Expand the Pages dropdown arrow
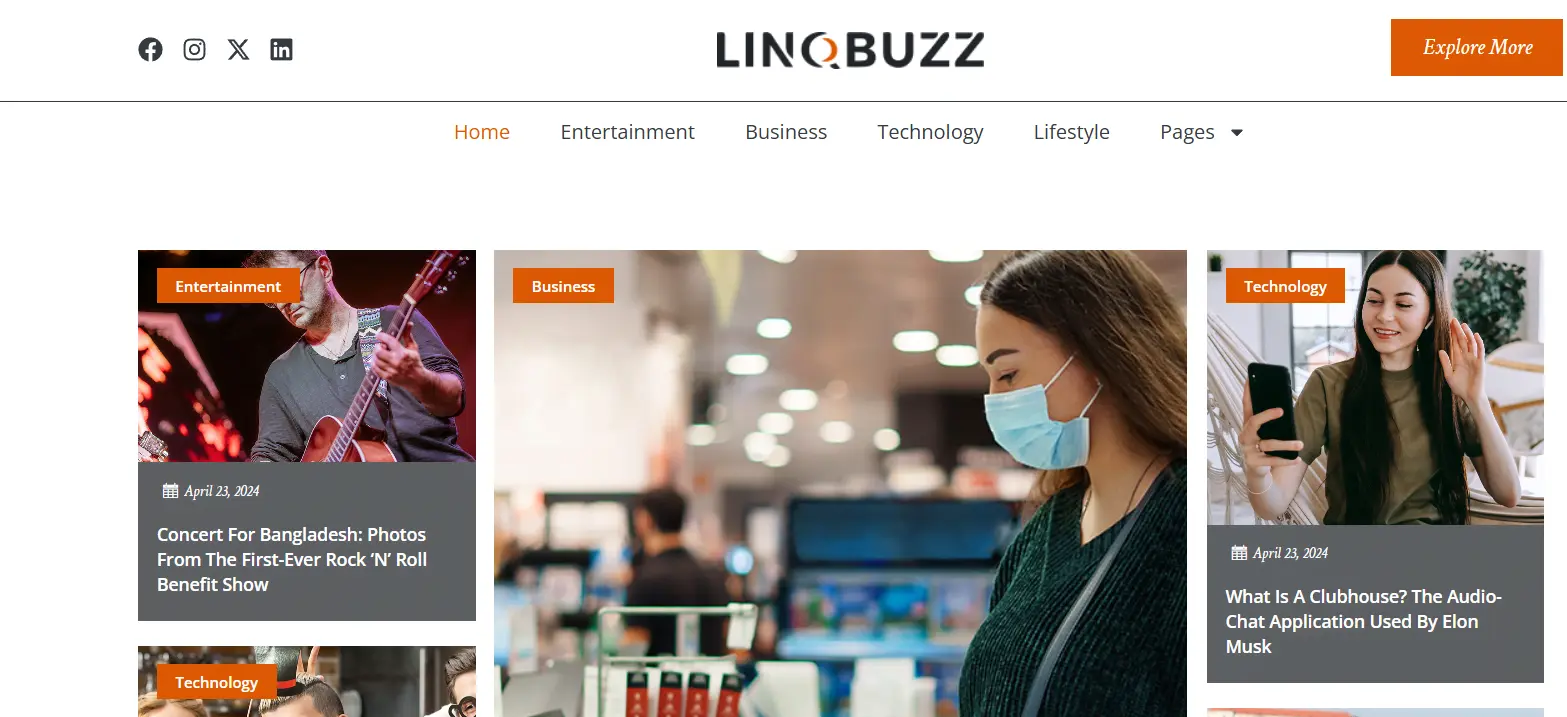Viewport: 1567px width, 717px height. 1237,132
